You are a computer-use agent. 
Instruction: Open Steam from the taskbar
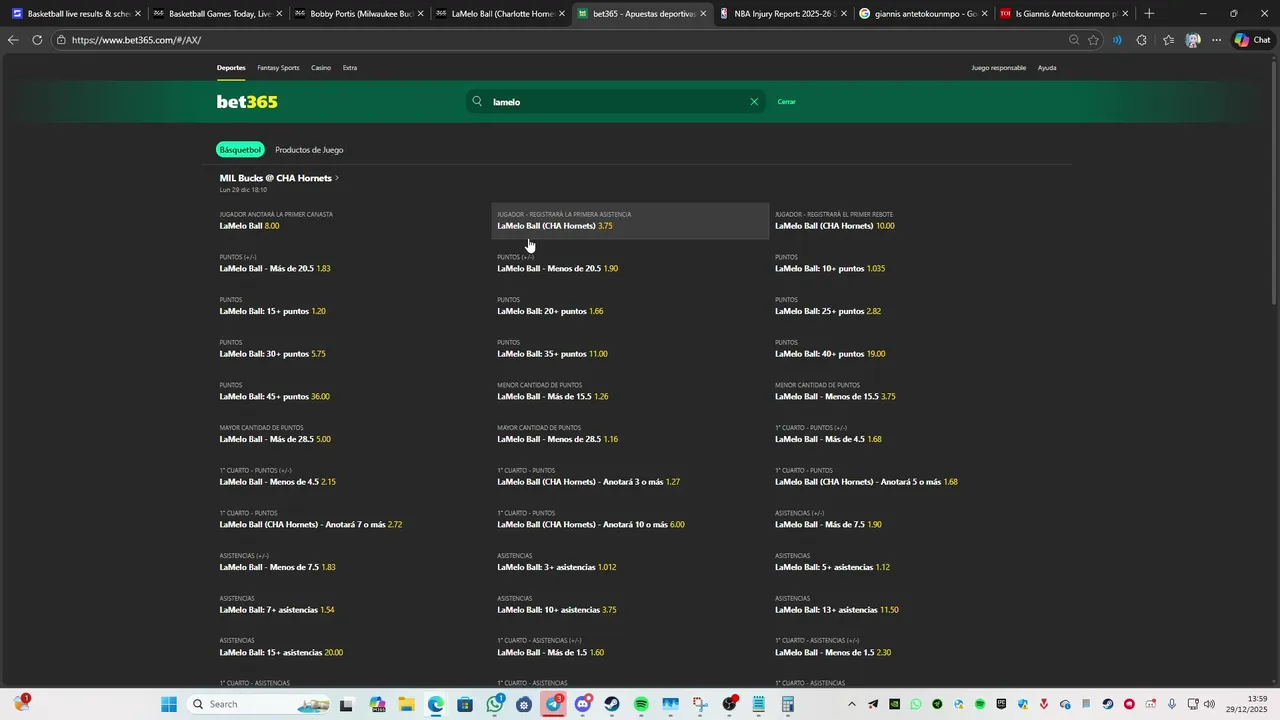(612, 704)
